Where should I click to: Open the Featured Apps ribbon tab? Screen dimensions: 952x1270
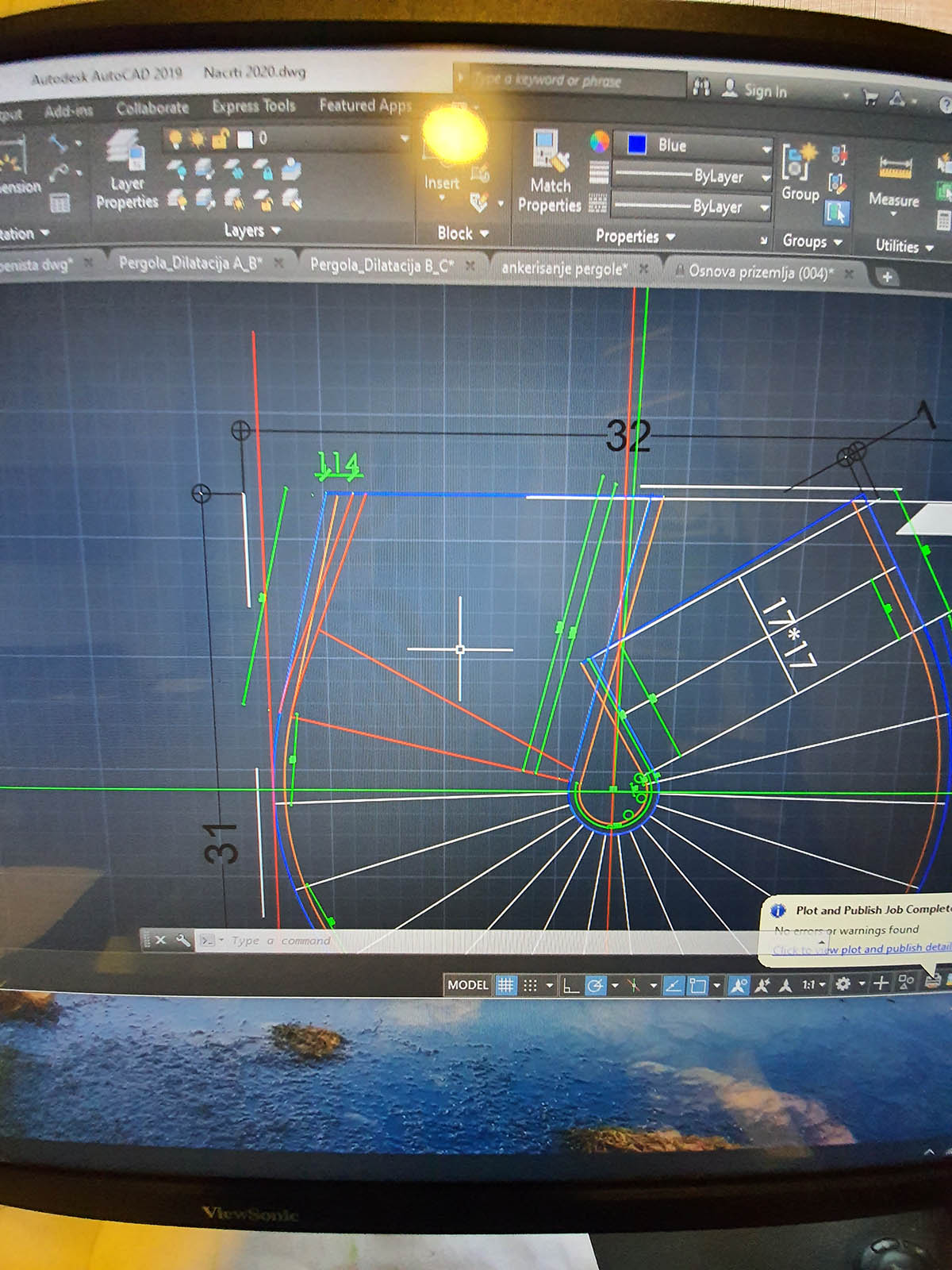(x=366, y=106)
